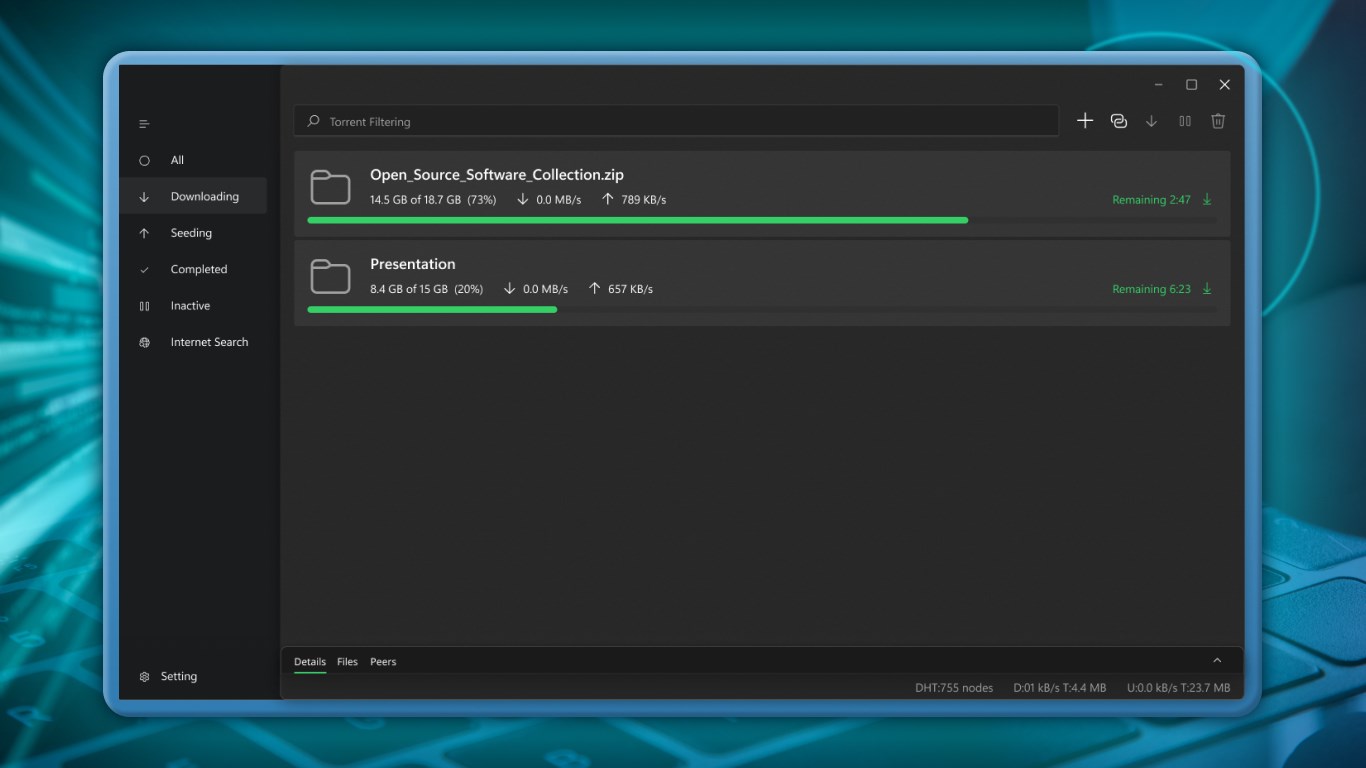Click the trash delete icon
This screenshot has width=1366, height=768.
point(1218,121)
